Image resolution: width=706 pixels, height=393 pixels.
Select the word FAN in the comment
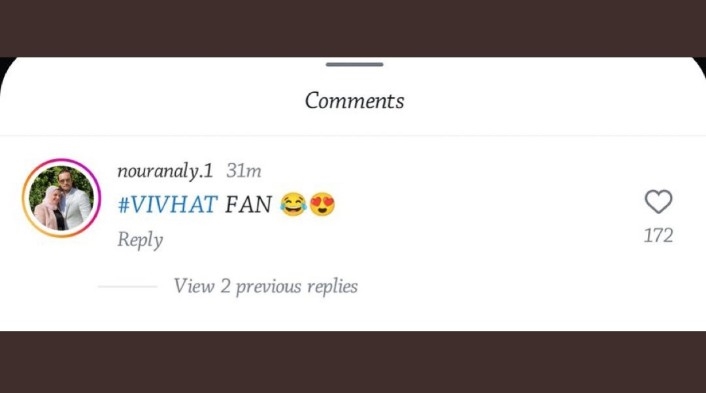[x=249, y=205]
